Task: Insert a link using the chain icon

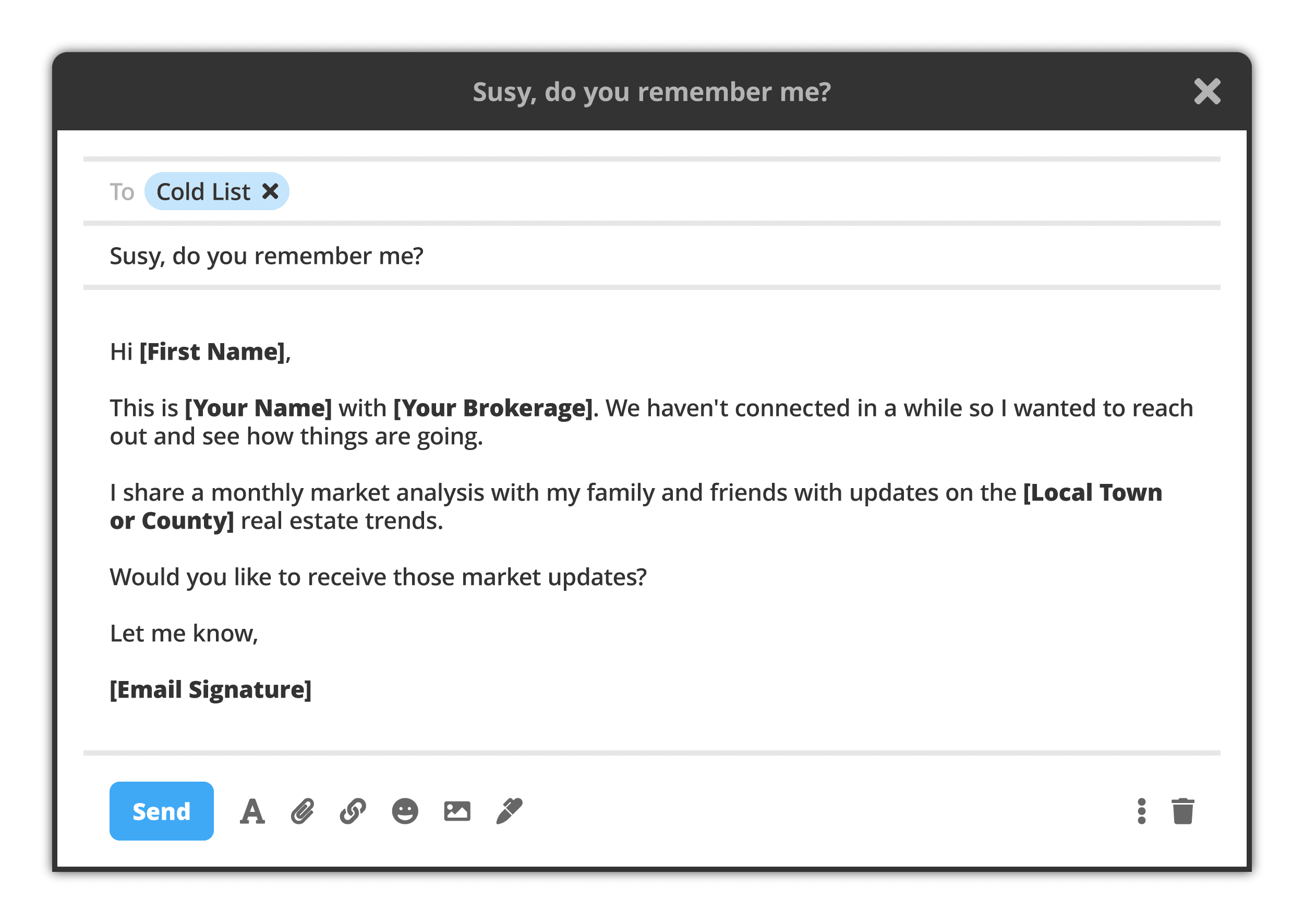Action: pos(353,811)
